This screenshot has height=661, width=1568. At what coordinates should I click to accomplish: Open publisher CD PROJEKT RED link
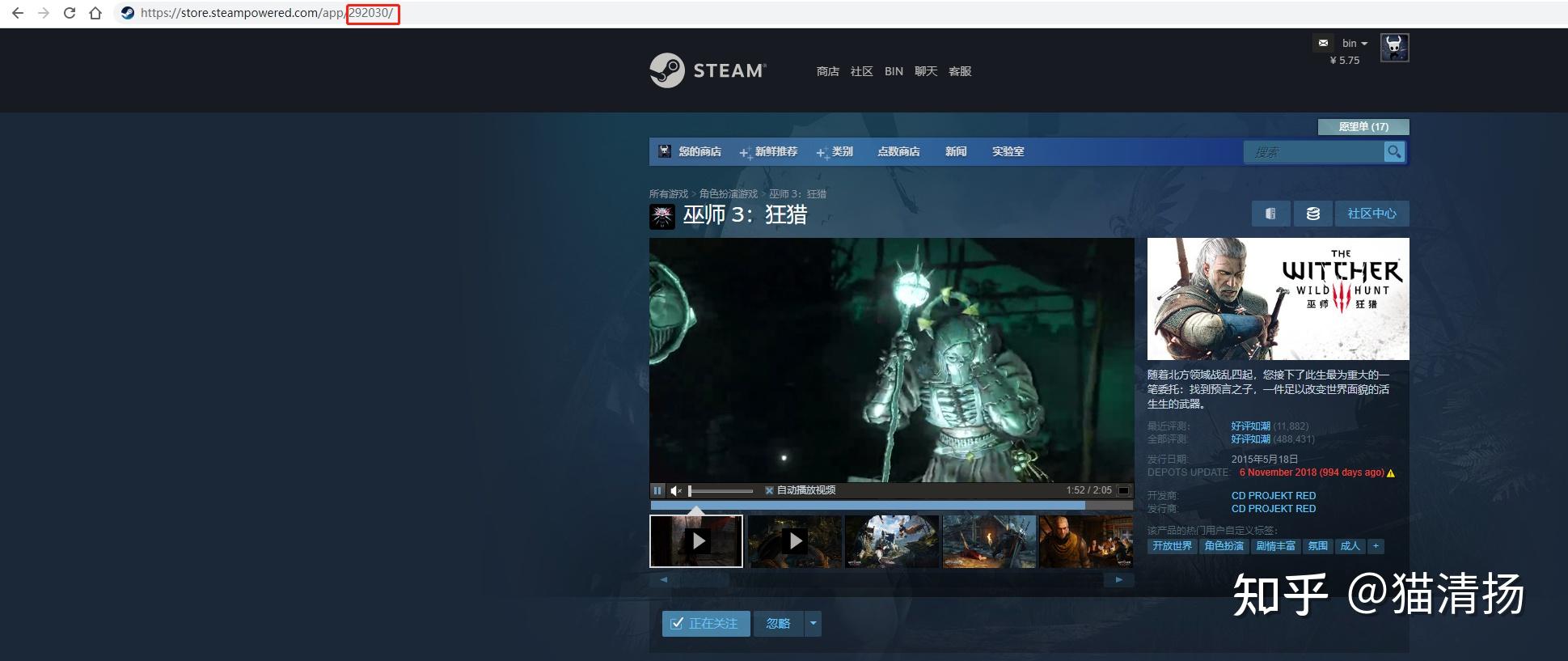pyautogui.click(x=1274, y=509)
